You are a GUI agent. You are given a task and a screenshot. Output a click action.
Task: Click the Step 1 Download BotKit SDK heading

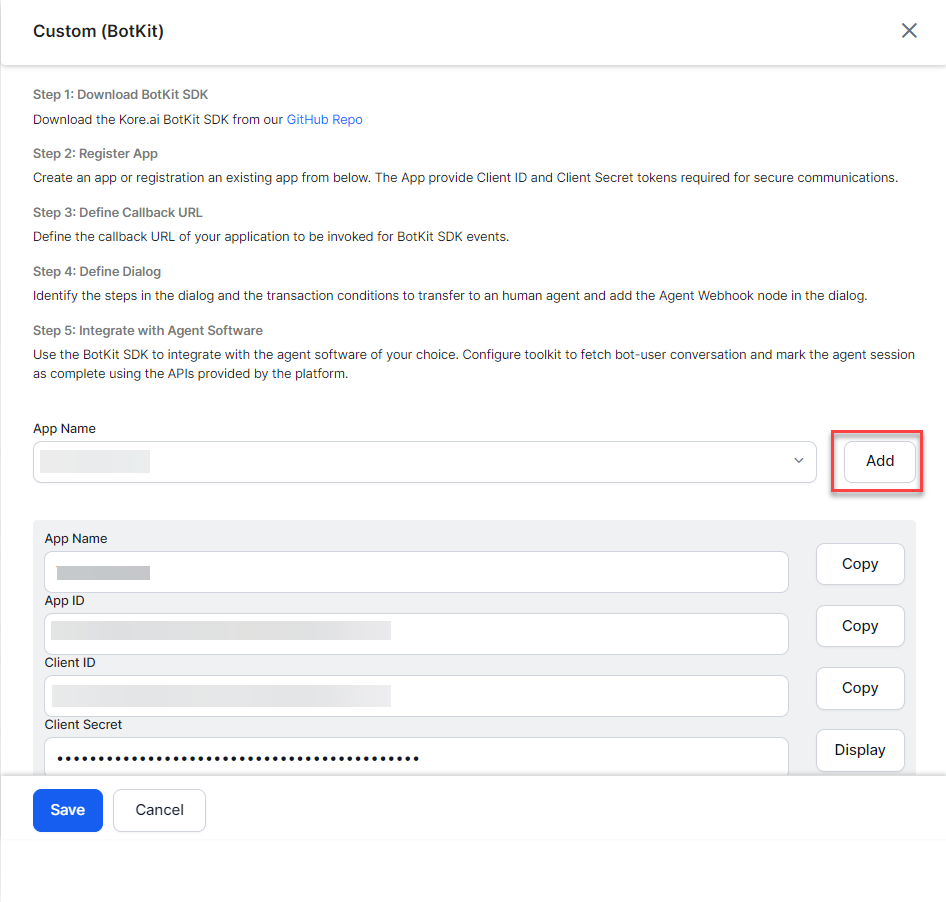click(120, 95)
